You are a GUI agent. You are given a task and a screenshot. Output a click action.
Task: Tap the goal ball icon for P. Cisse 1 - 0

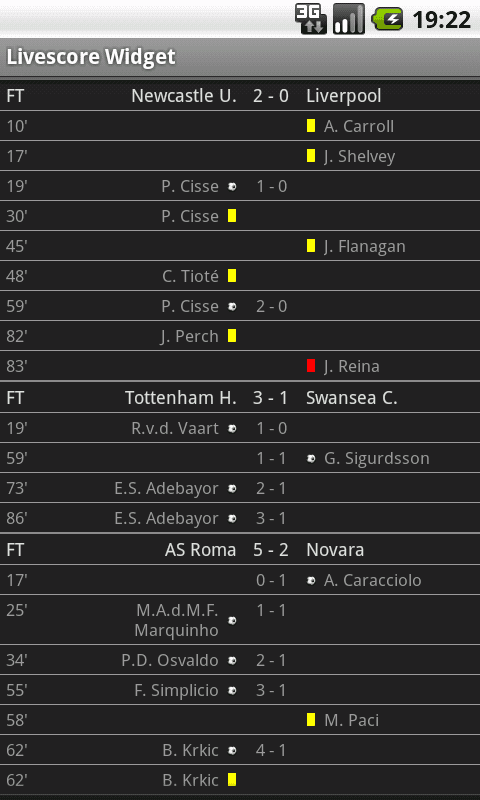232,187
